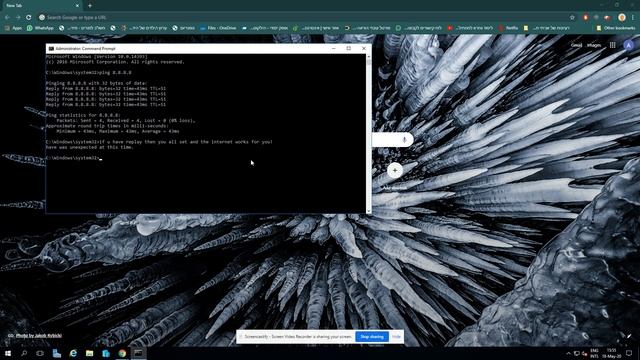Open the Files - OneDrive bookmark
This screenshot has width=640, height=360.
click(218, 28)
